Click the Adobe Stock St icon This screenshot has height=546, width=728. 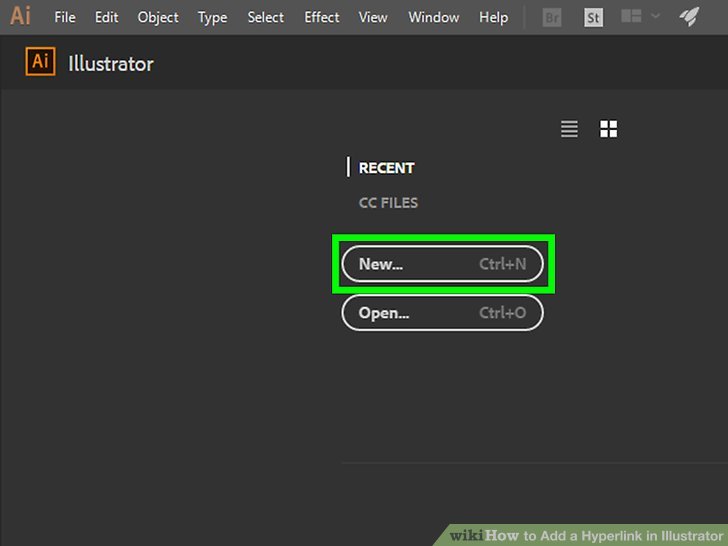(593, 17)
